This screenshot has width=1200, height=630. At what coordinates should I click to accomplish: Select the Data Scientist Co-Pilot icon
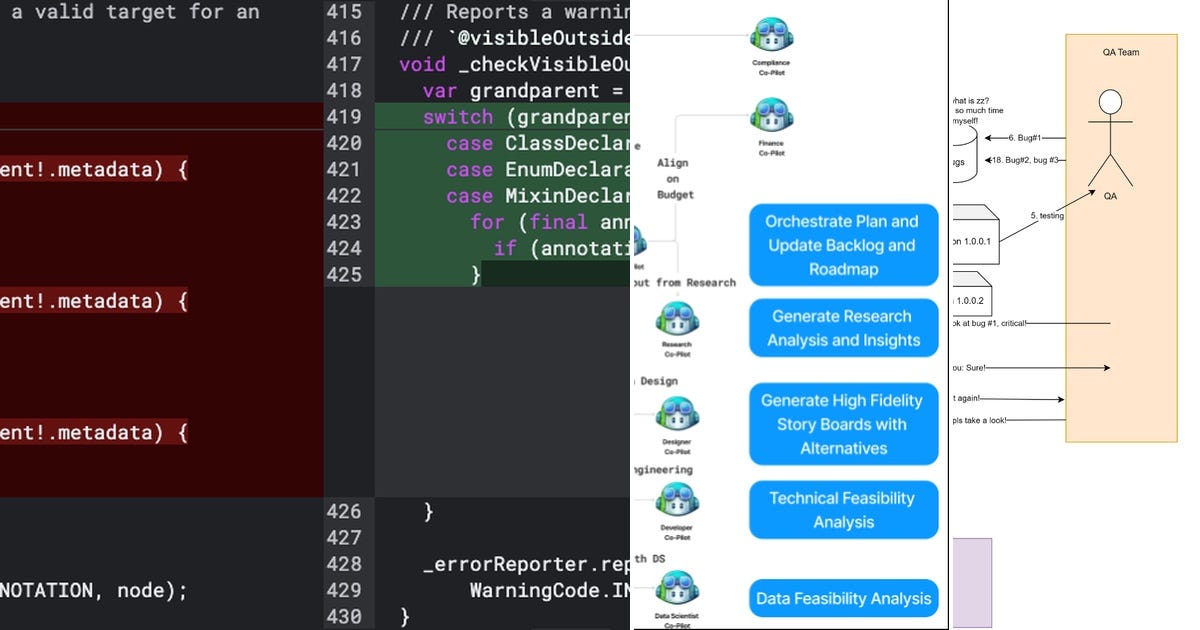(680, 585)
